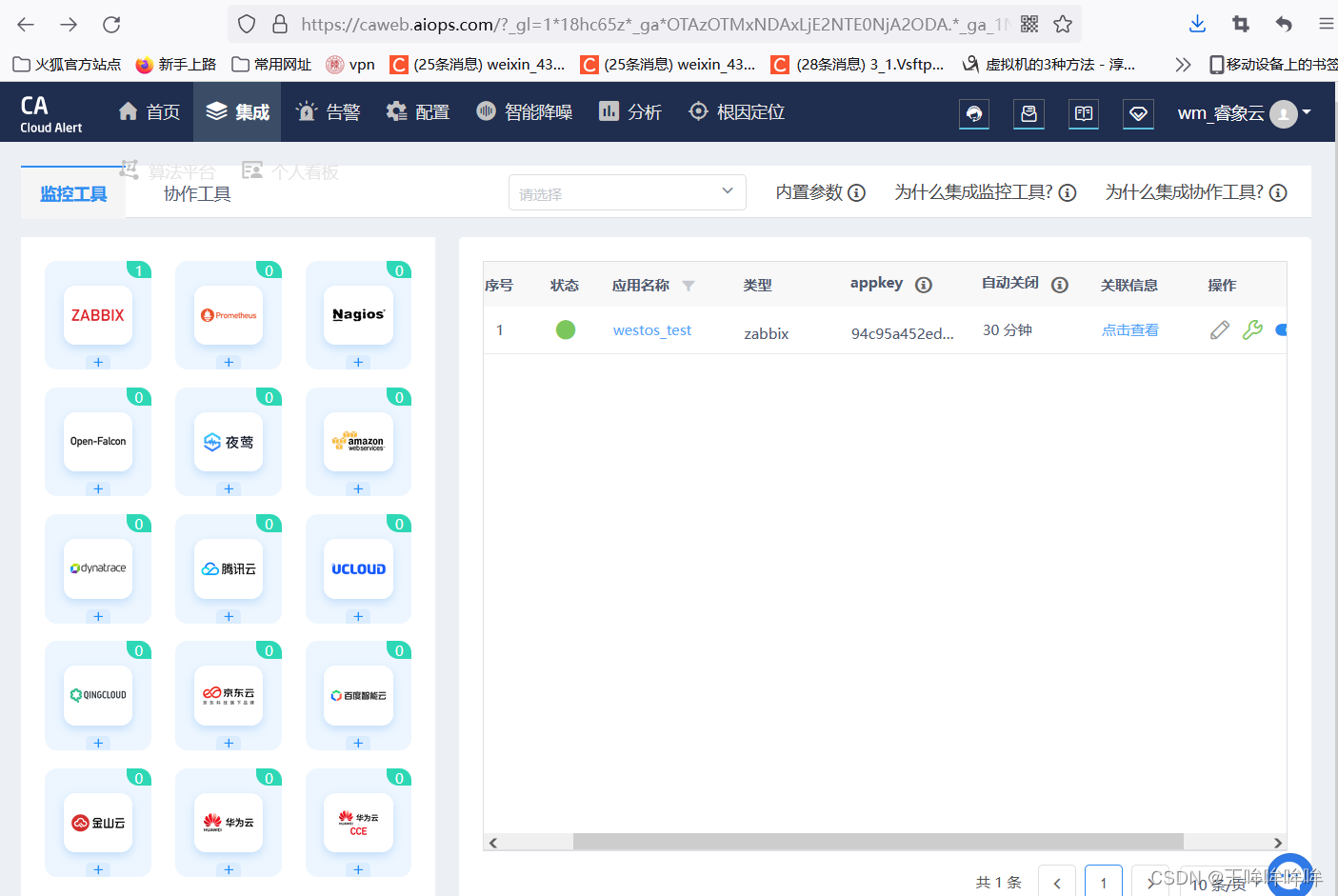1338x896 pixels.
Task: Open the 京东云 integration card
Action: [229, 695]
